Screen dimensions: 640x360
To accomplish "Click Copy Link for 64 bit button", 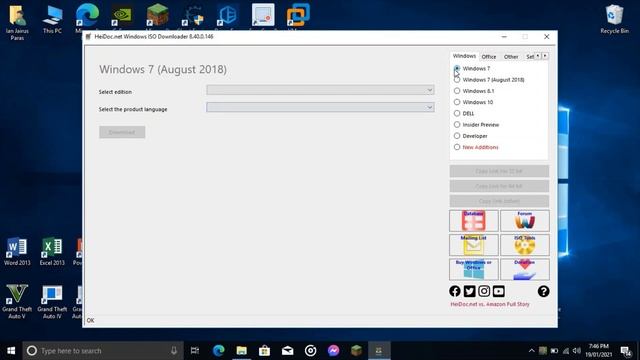I will point(499,186).
